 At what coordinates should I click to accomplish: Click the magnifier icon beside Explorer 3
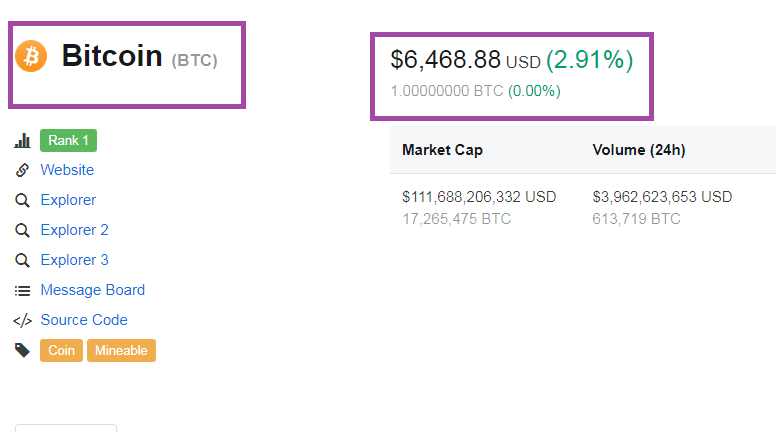pos(22,261)
